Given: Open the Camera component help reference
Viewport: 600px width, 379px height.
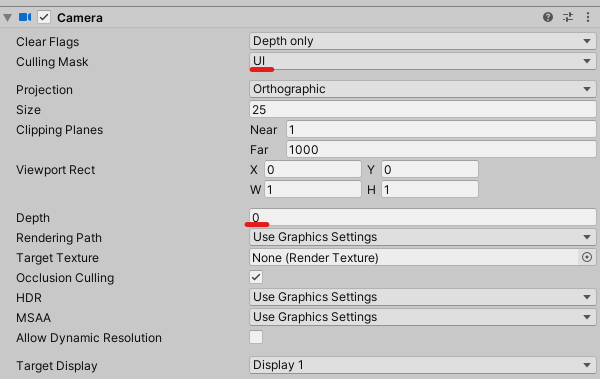Looking at the screenshot, I should point(548,17).
